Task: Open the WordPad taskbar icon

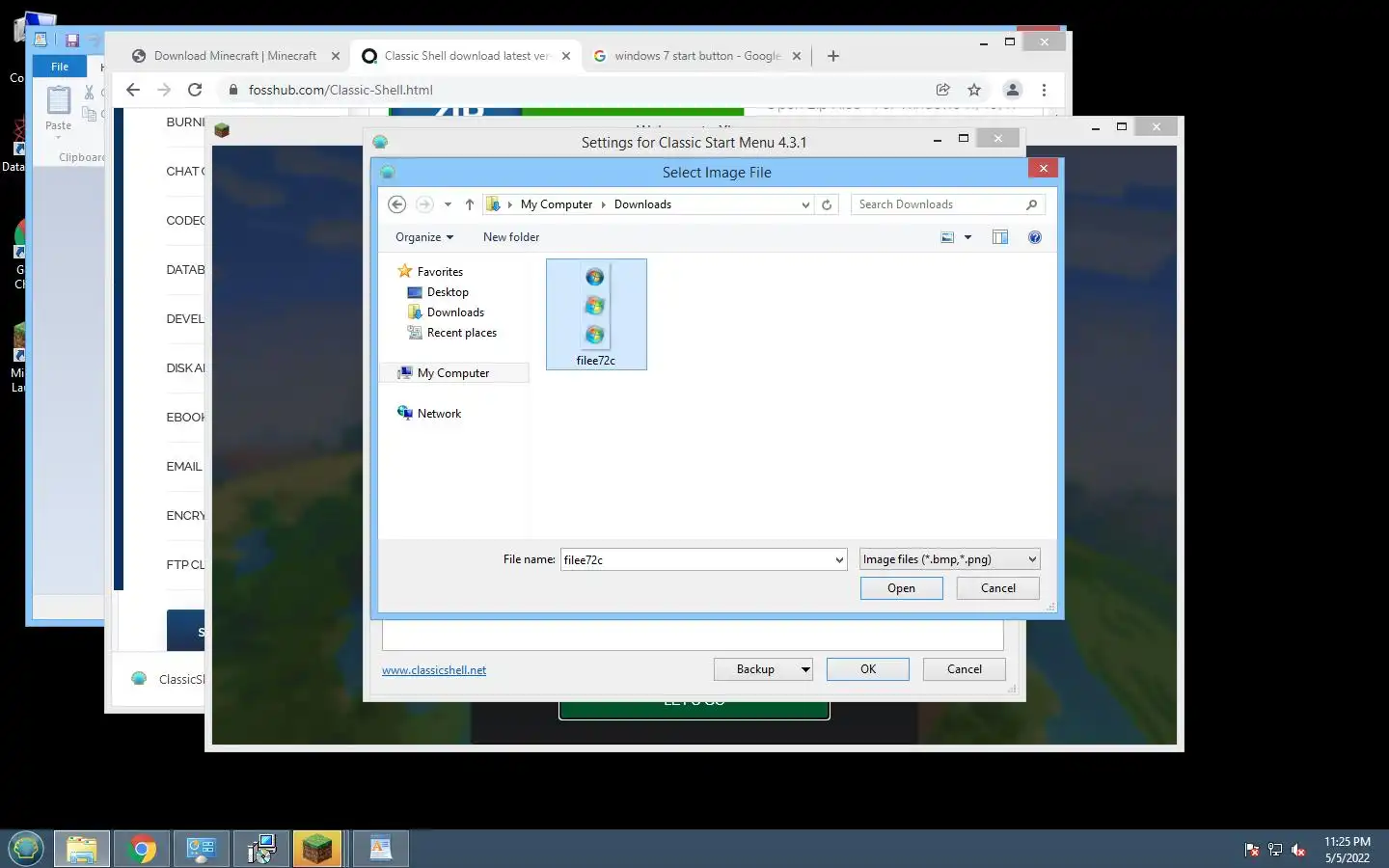Action: tap(380, 849)
